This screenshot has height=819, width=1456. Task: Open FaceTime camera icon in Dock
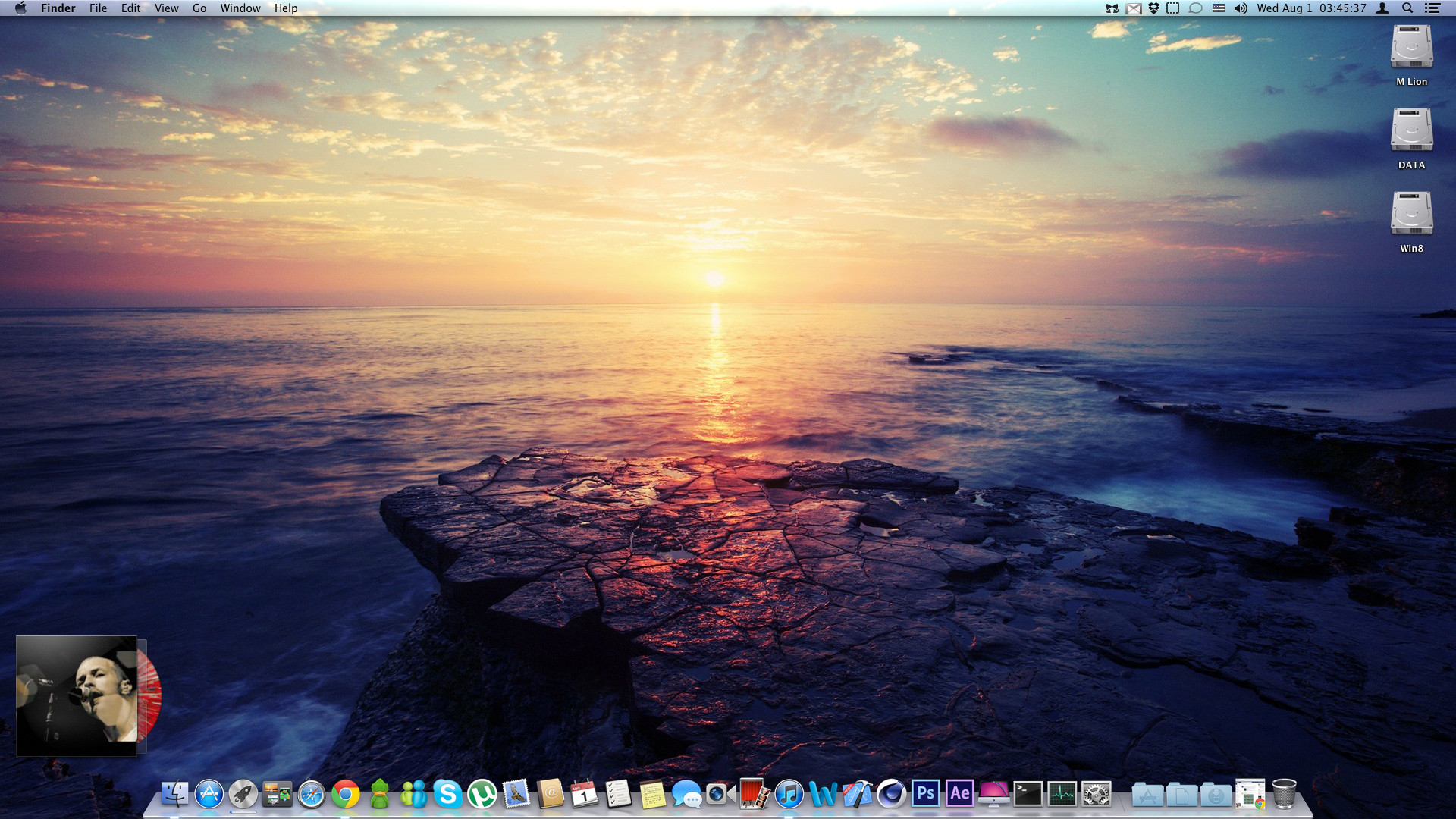(720, 794)
